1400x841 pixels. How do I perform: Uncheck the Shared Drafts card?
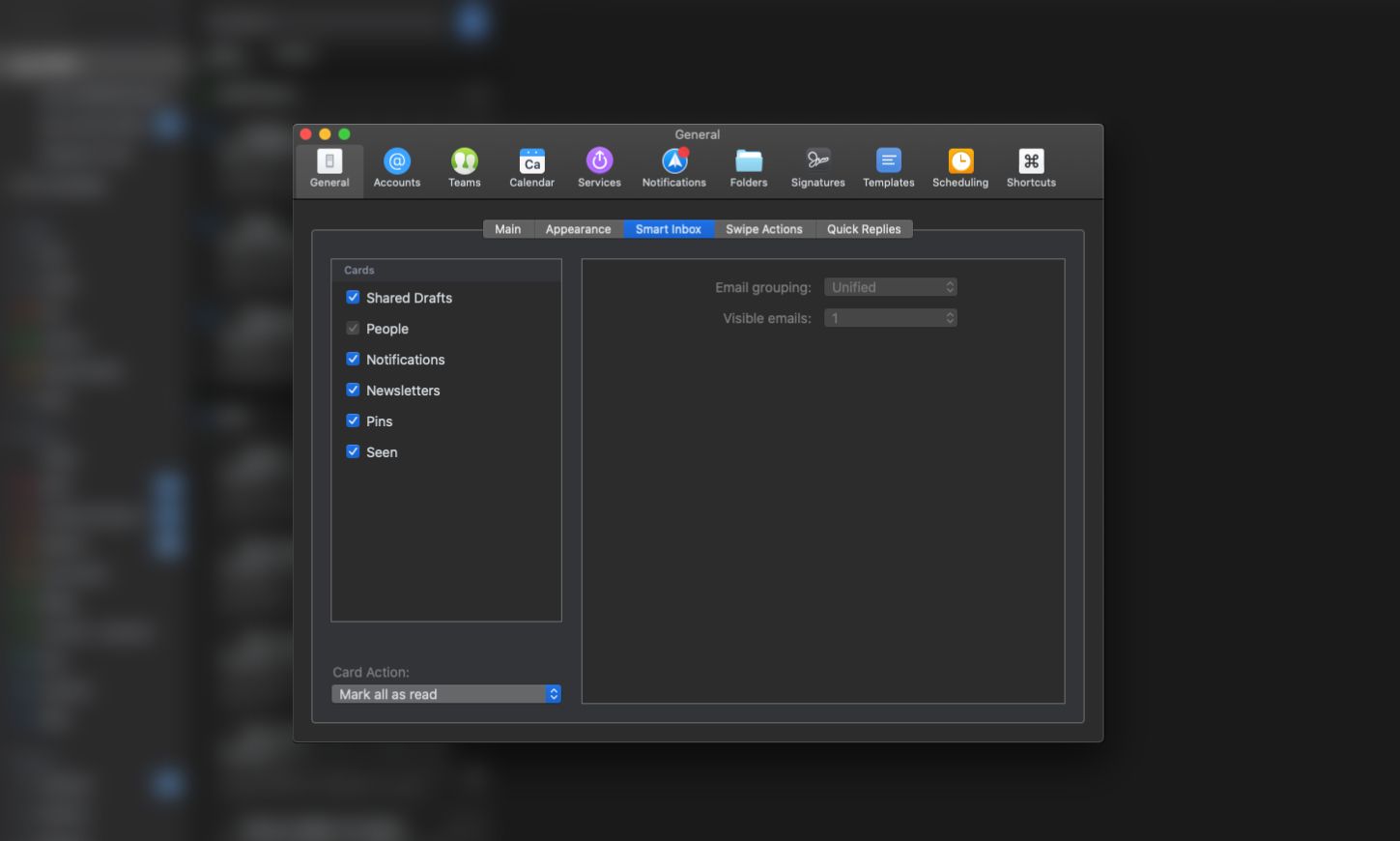click(353, 298)
